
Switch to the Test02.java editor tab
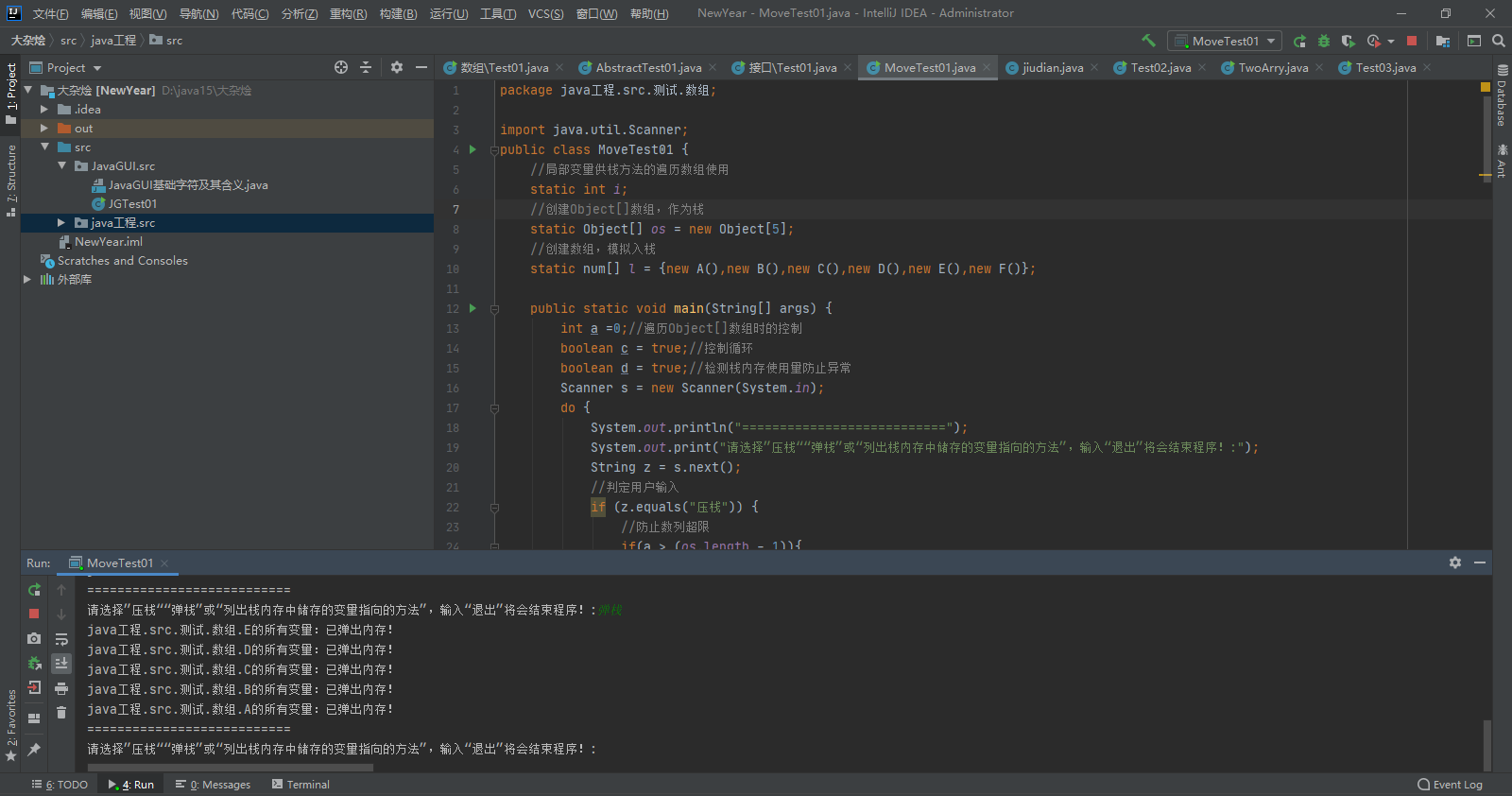click(1160, 68)
